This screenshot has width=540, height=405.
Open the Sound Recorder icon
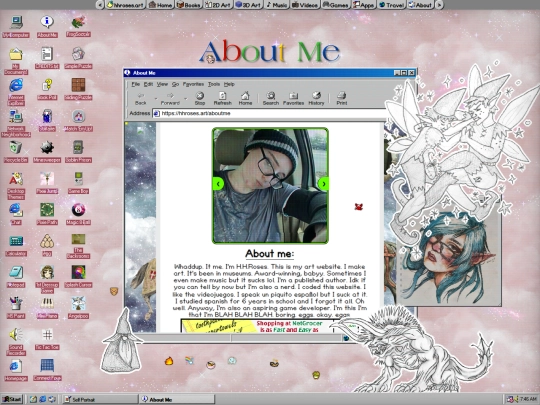16,342
